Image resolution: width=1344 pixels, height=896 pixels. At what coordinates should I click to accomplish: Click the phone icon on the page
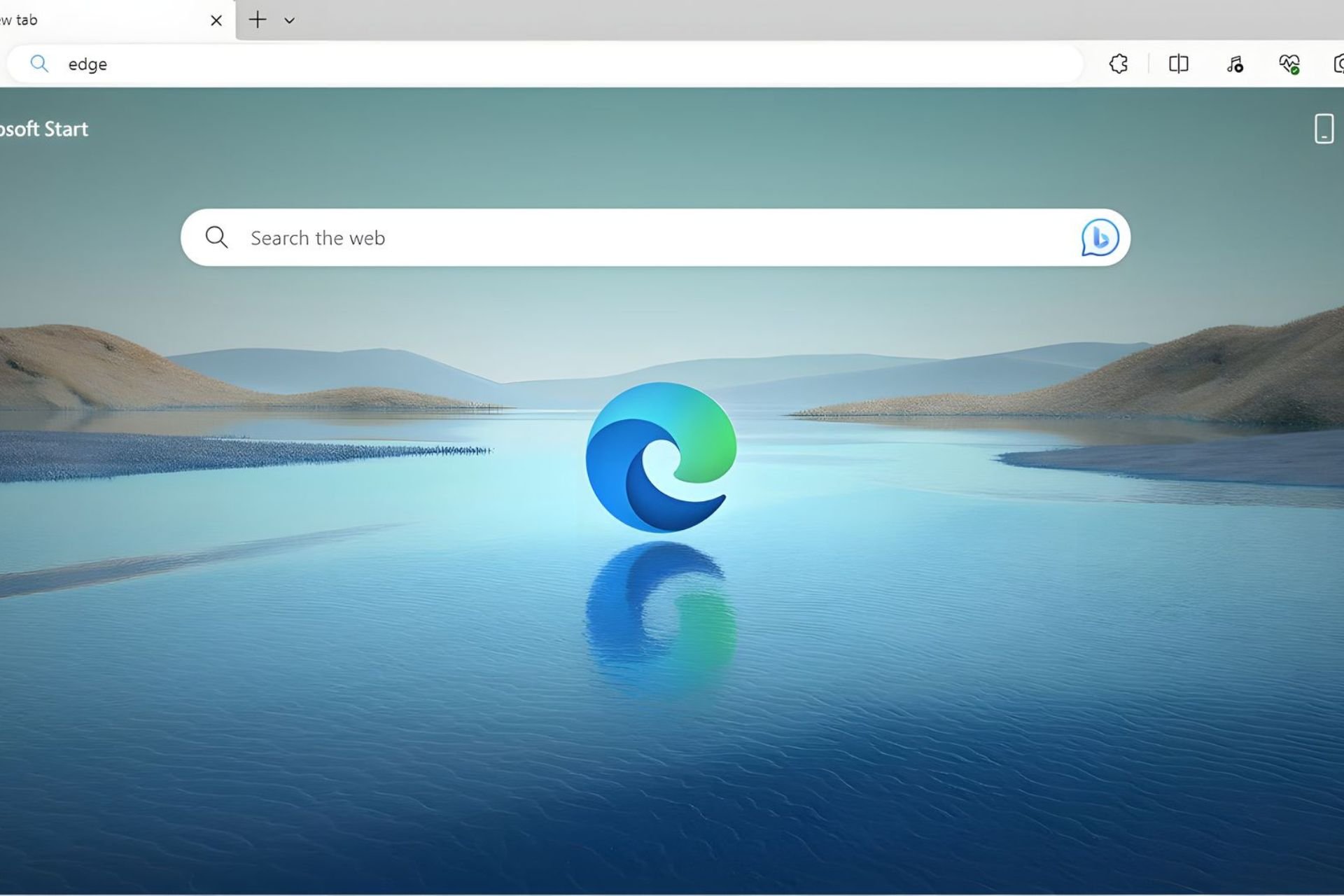tap(1324, 129)
